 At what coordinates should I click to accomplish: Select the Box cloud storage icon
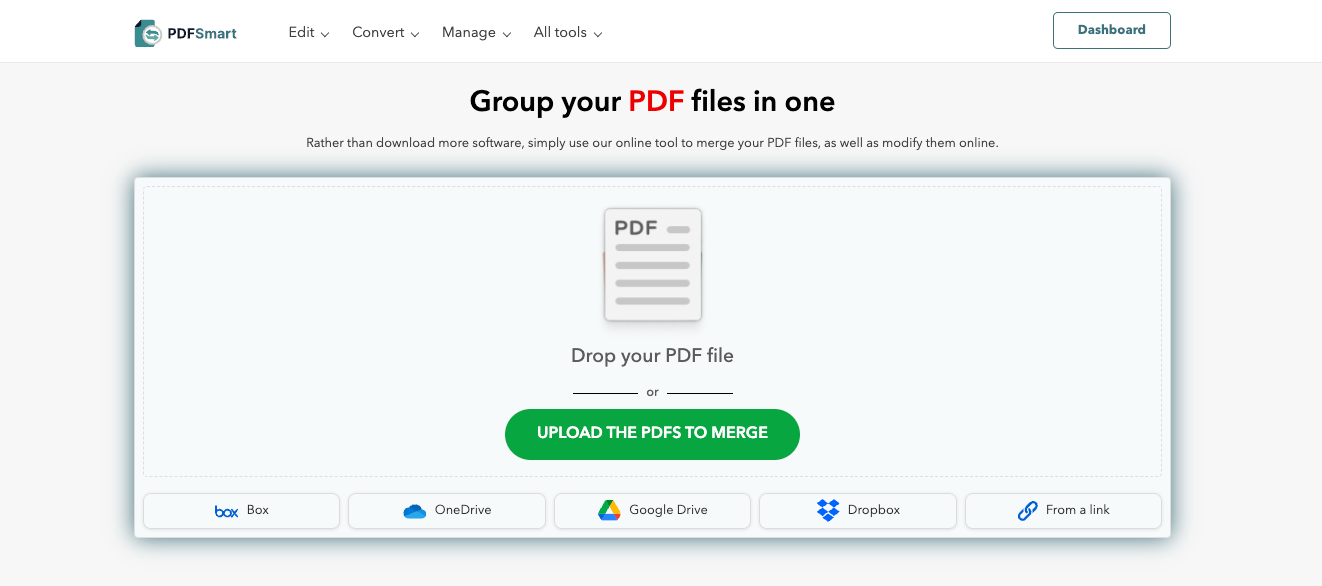(226, 511)
